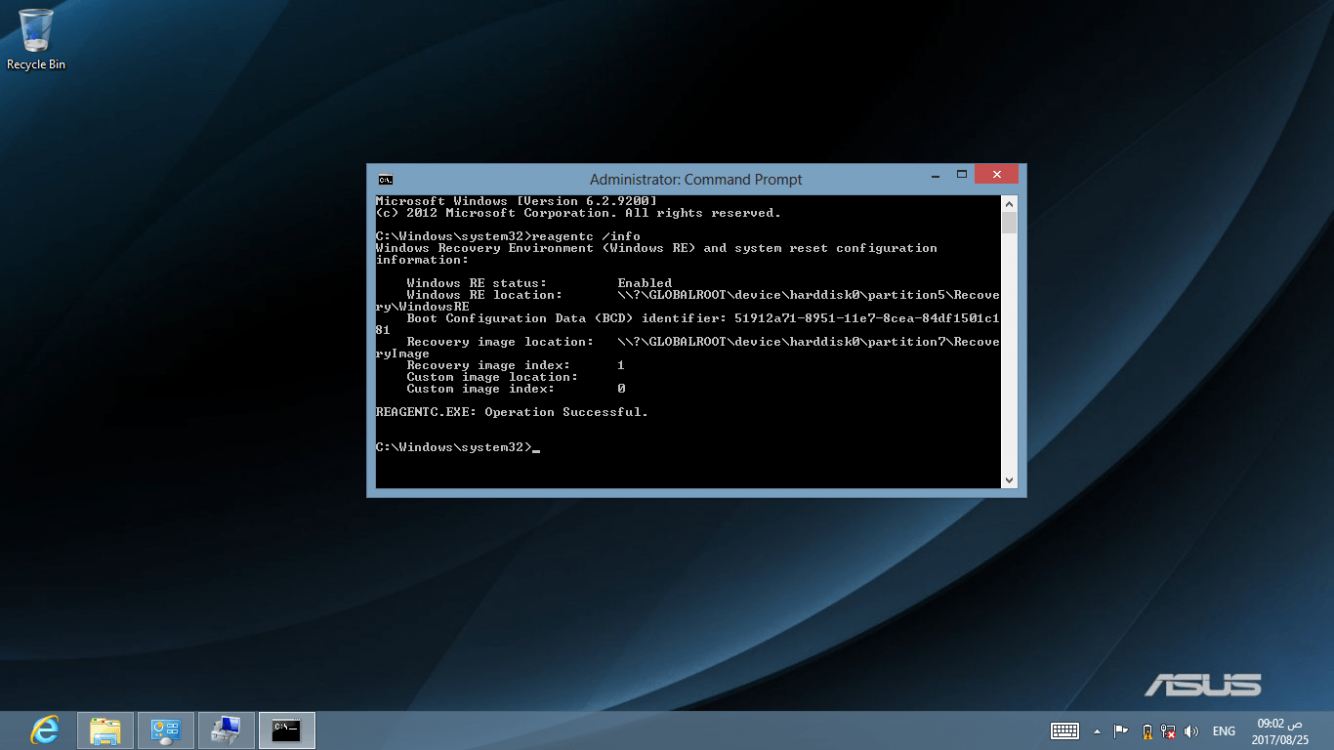Click the Administrator: Command Prompt title bar

(x=696, y=180)
